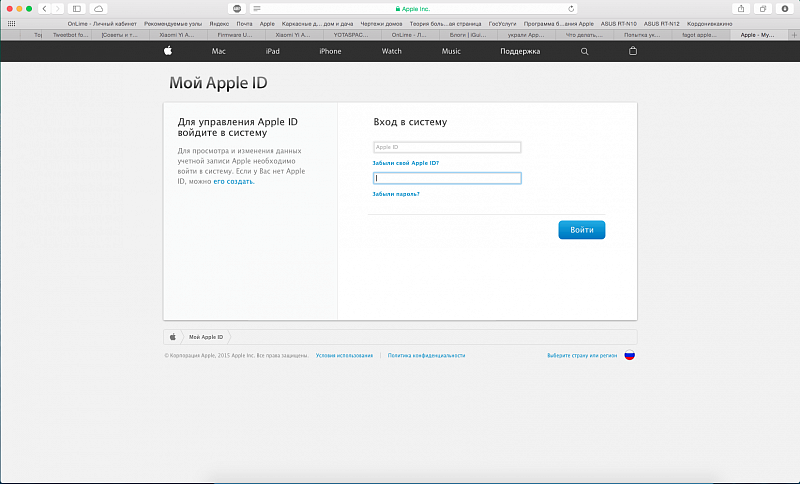Open the shopping bag icon

point(632,51)
